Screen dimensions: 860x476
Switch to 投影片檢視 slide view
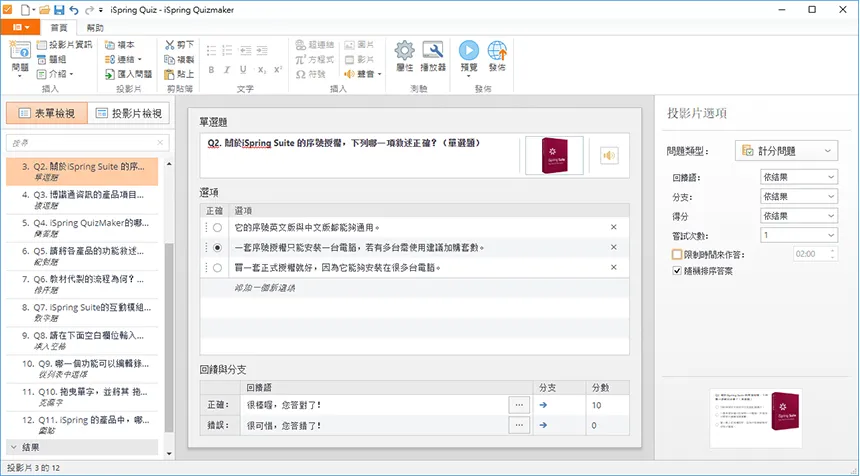129,114
